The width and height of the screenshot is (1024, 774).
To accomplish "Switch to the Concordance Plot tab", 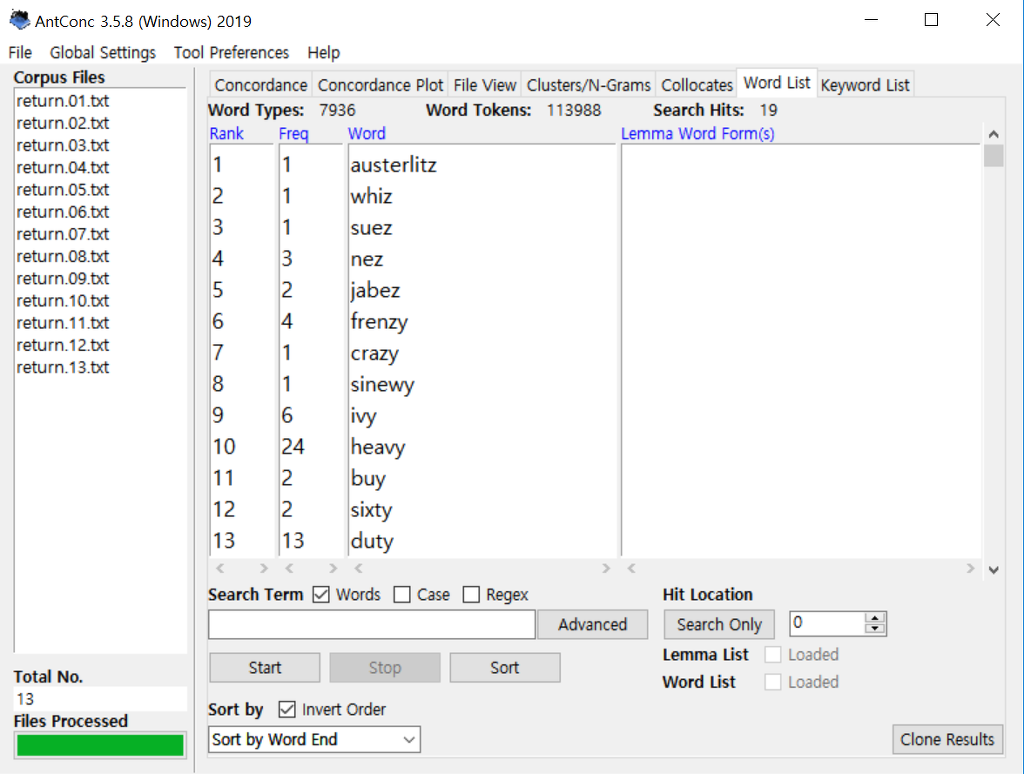I will (380, 85).
